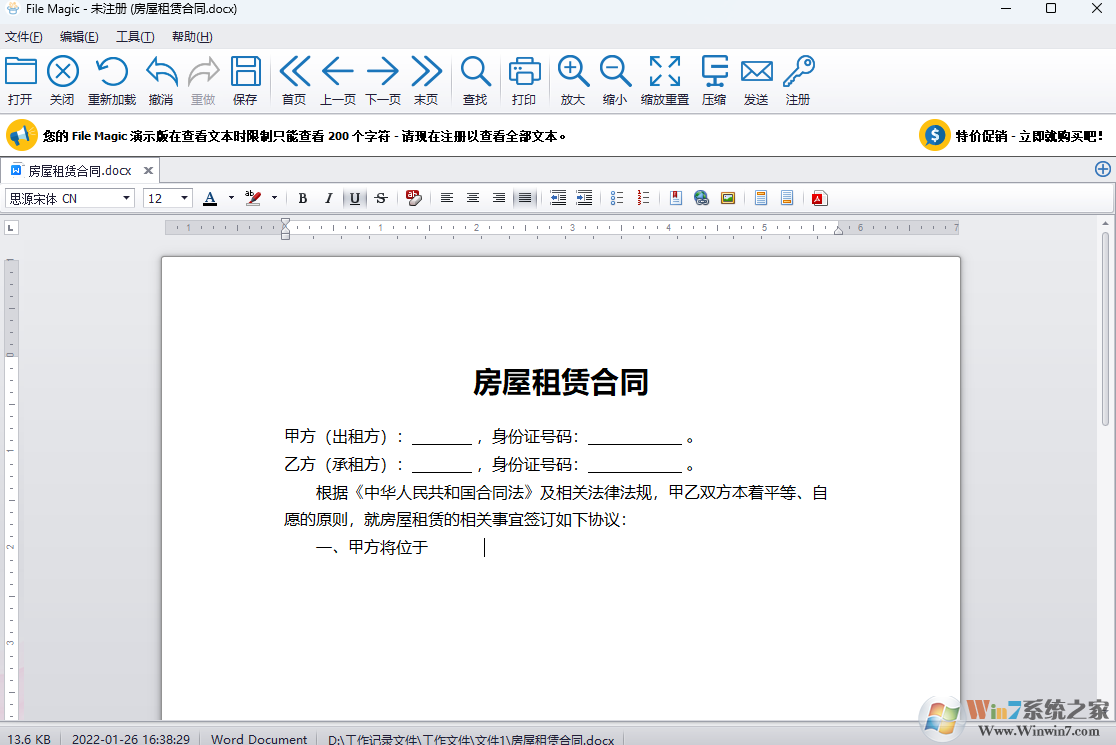Toggle bold formatting
The height and width of the screenshot is (745, 1116).
(x=302, y=198)
